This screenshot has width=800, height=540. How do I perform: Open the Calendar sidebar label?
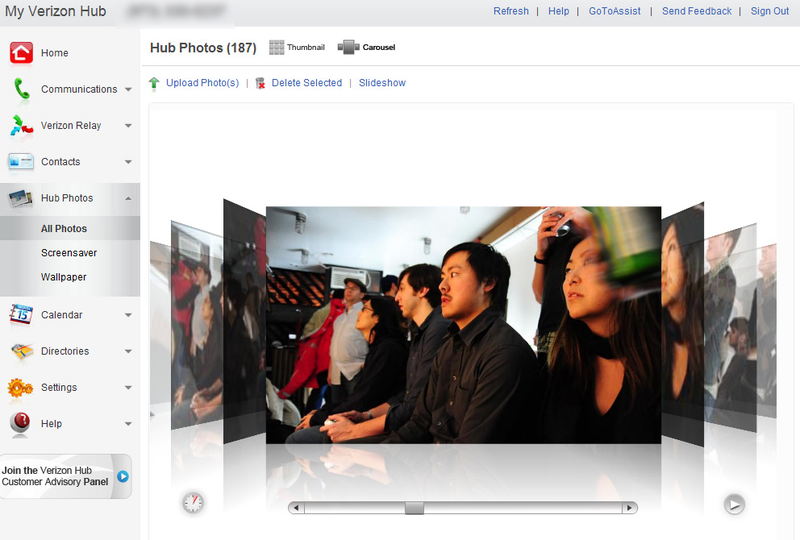tap(62, 315)
